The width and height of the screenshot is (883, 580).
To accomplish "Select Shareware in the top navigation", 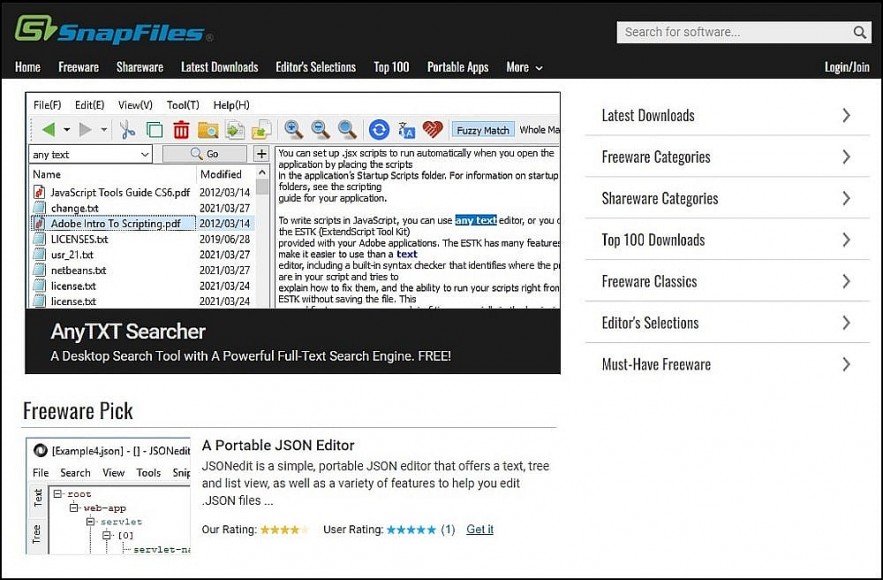I will click(140, 67).
